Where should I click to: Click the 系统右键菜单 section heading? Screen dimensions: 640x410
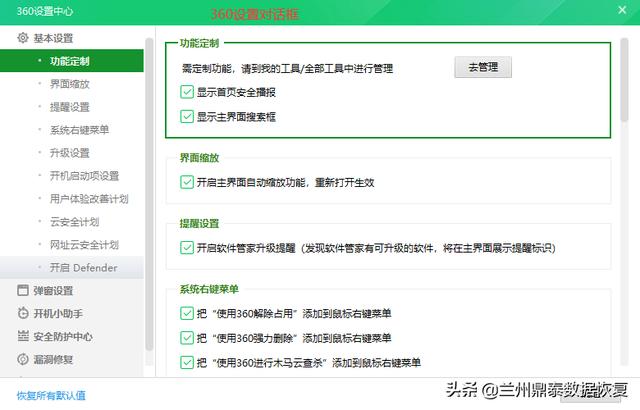pos(209,289)
